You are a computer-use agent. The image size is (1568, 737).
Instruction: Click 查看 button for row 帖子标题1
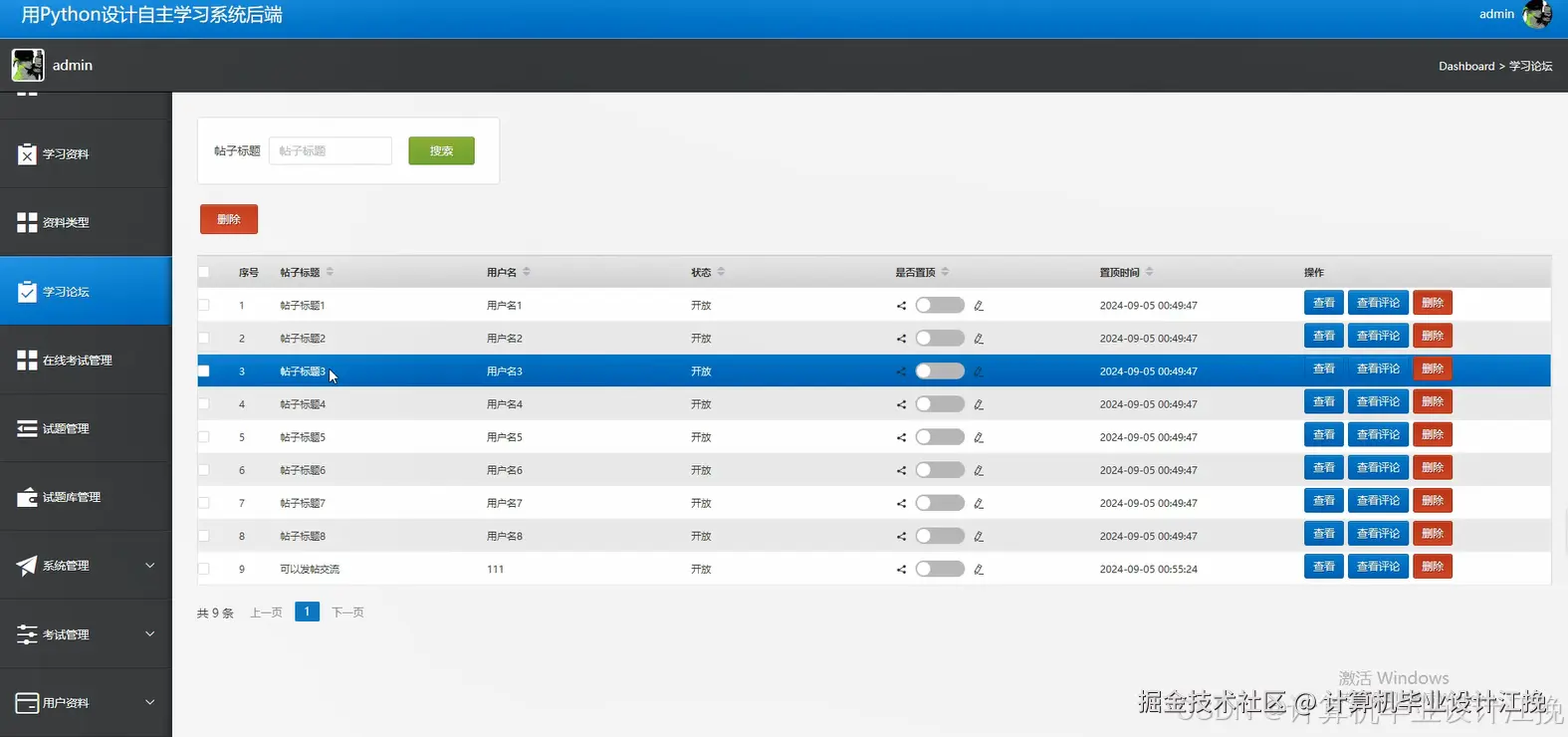coord(1324,303)
